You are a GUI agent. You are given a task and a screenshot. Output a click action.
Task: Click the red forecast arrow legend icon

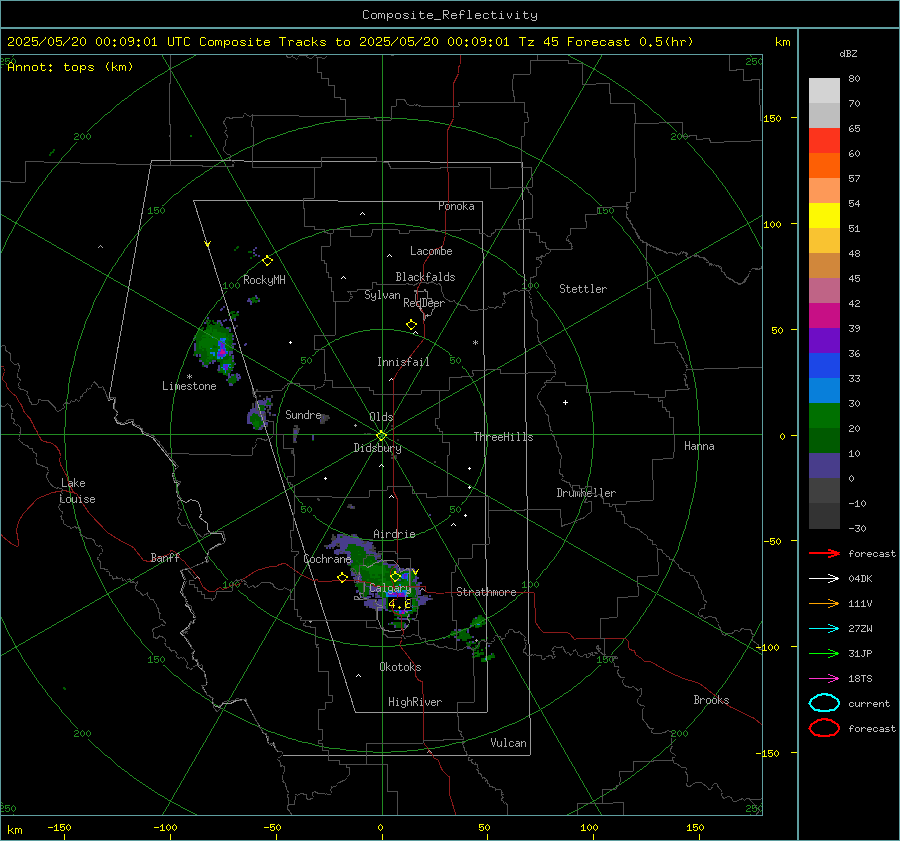point(824,553)
